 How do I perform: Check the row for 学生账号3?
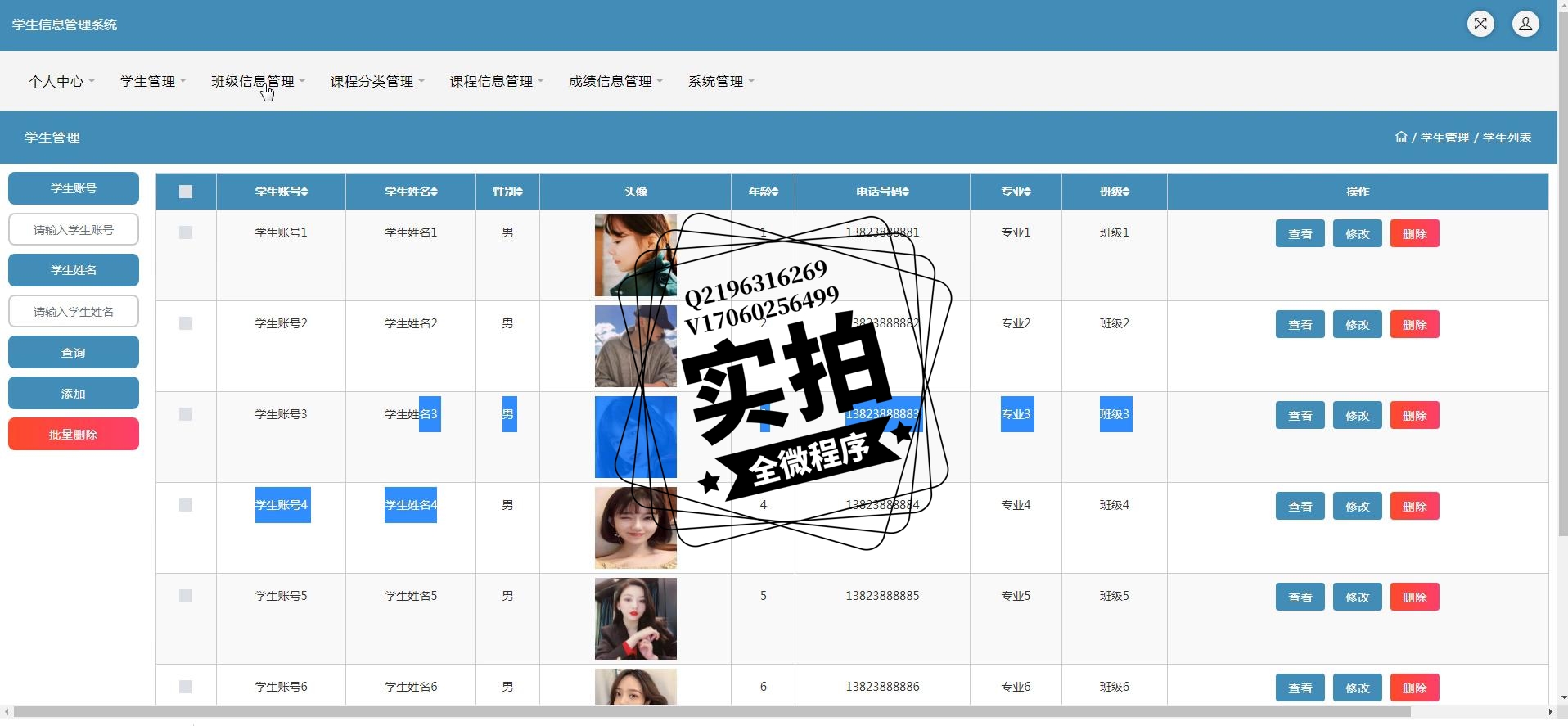pyautogui.click(x=186, y=414)
